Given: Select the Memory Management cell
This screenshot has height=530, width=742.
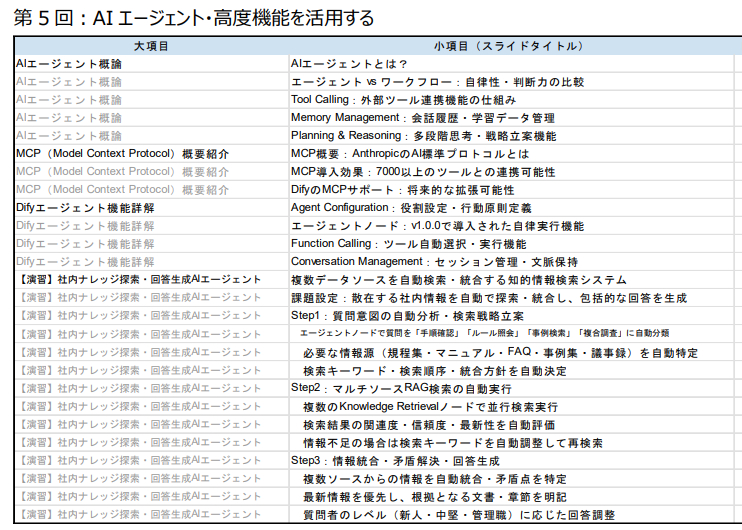Looking at the screenshot, I should [422, 118].
